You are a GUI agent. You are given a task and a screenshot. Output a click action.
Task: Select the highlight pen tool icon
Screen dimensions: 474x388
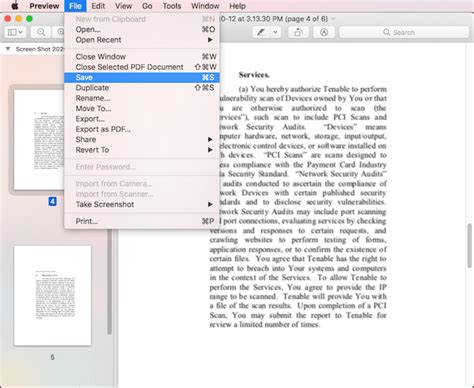(x=261, y=32)
